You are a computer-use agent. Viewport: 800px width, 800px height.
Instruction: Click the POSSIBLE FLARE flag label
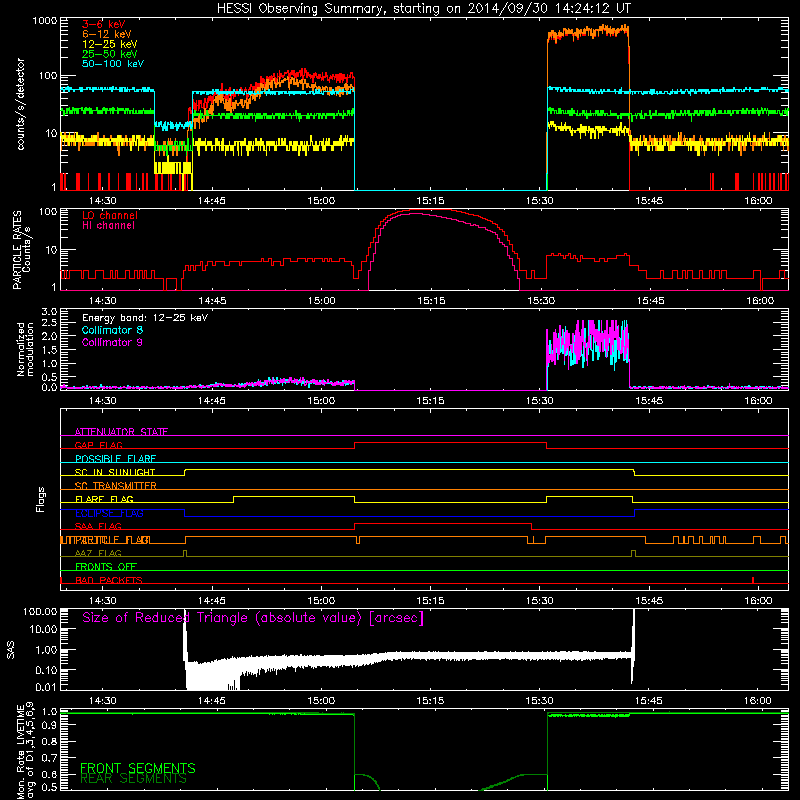pos(115,459)
